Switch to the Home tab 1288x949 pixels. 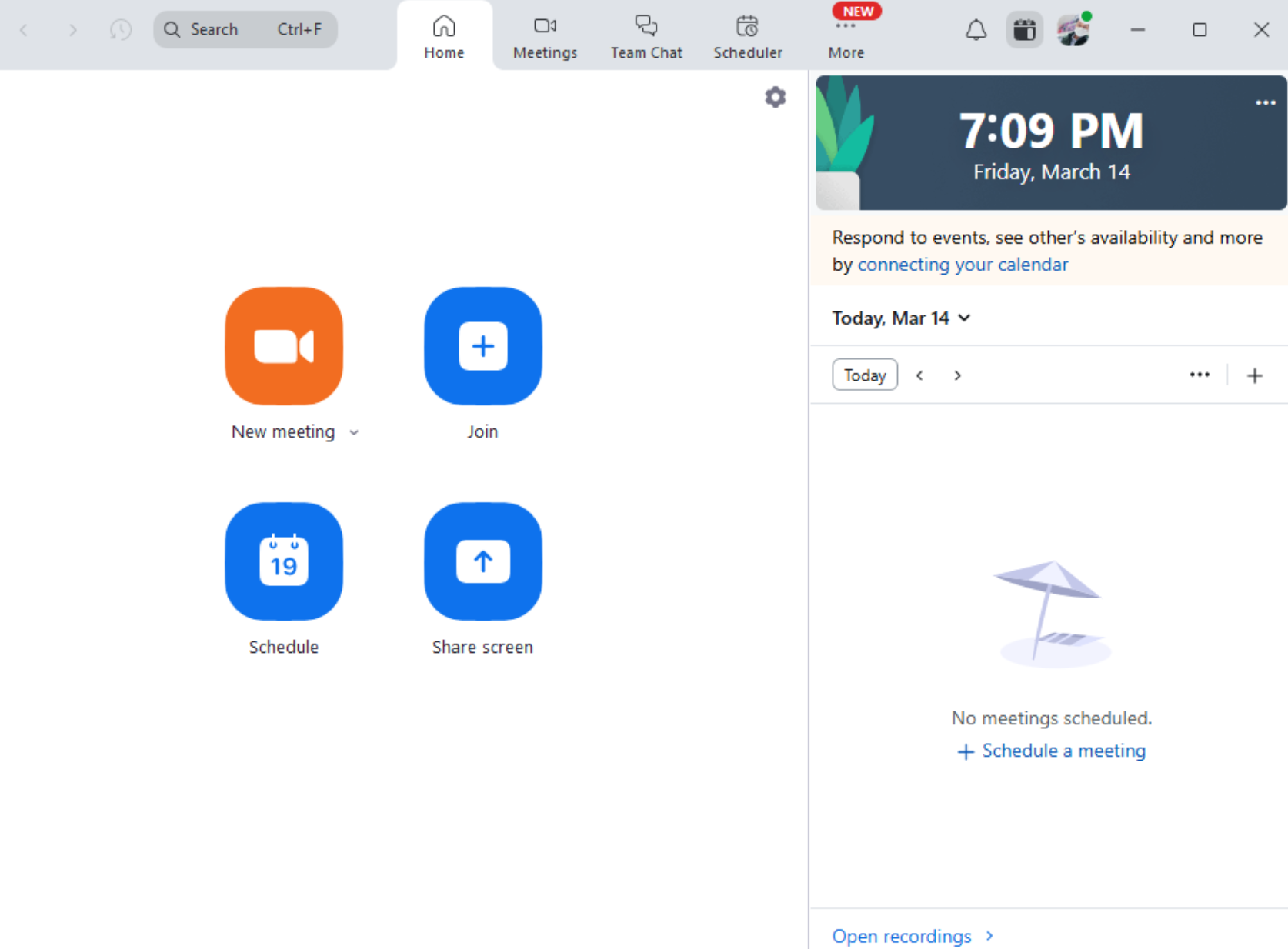pos(445,36)
